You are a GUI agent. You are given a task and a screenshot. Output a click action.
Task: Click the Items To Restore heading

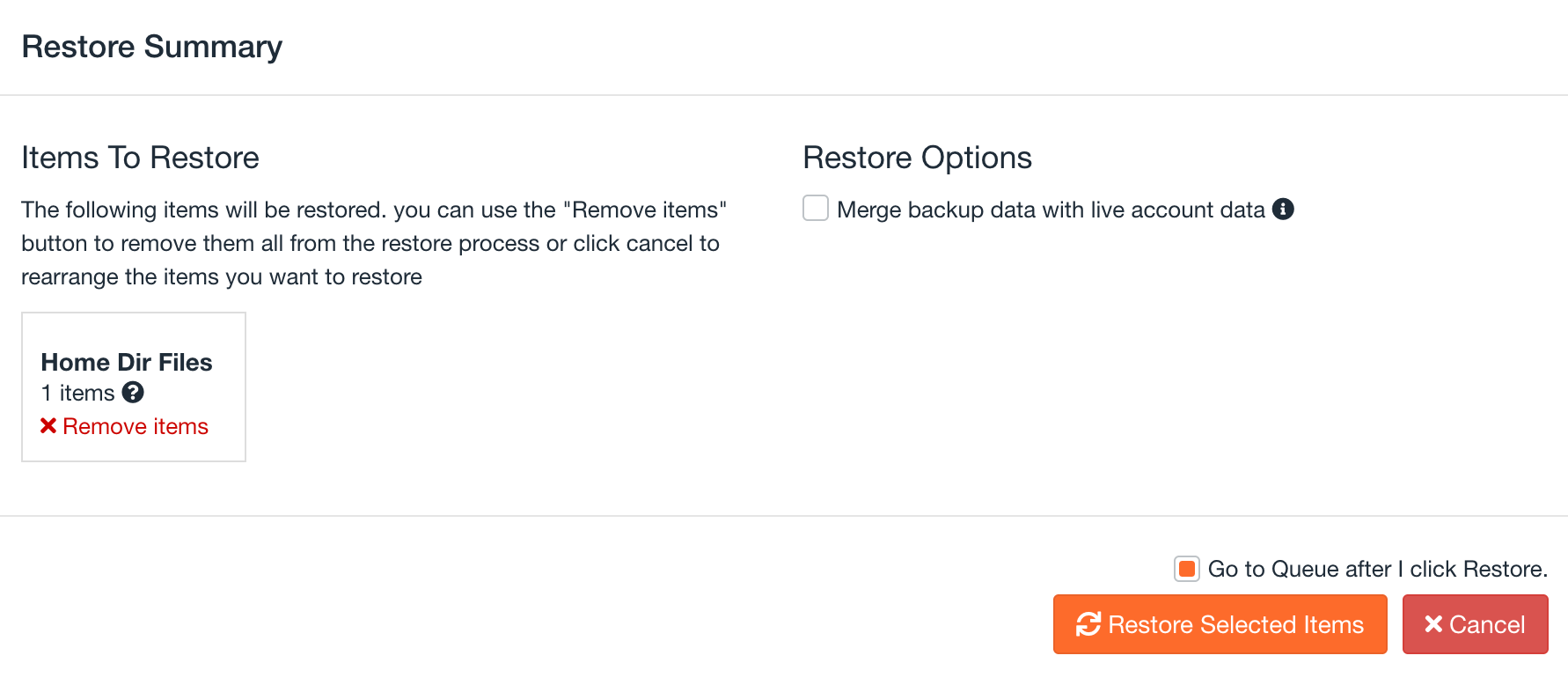(x=140, y=158)
